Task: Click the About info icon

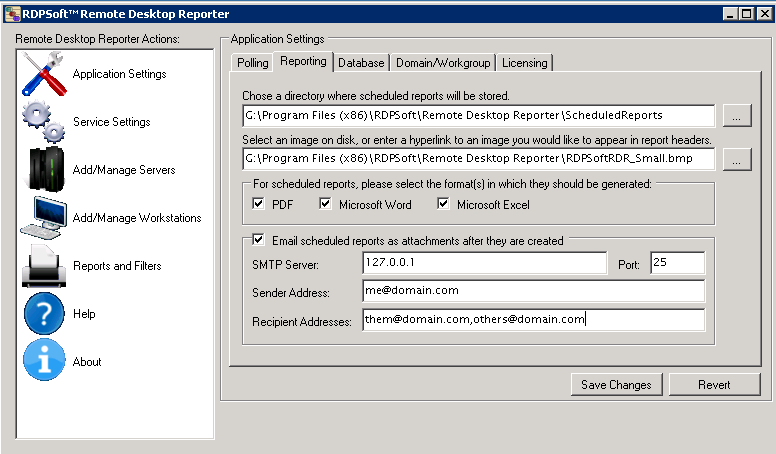Action: (x=44, y=361)
